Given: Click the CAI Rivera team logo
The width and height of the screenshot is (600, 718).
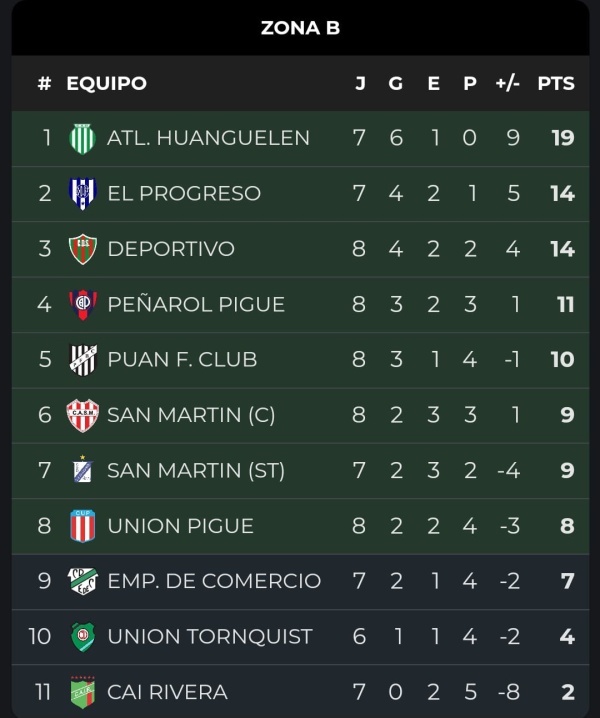Looking at the screenshot, I should [x=82, y=691].
